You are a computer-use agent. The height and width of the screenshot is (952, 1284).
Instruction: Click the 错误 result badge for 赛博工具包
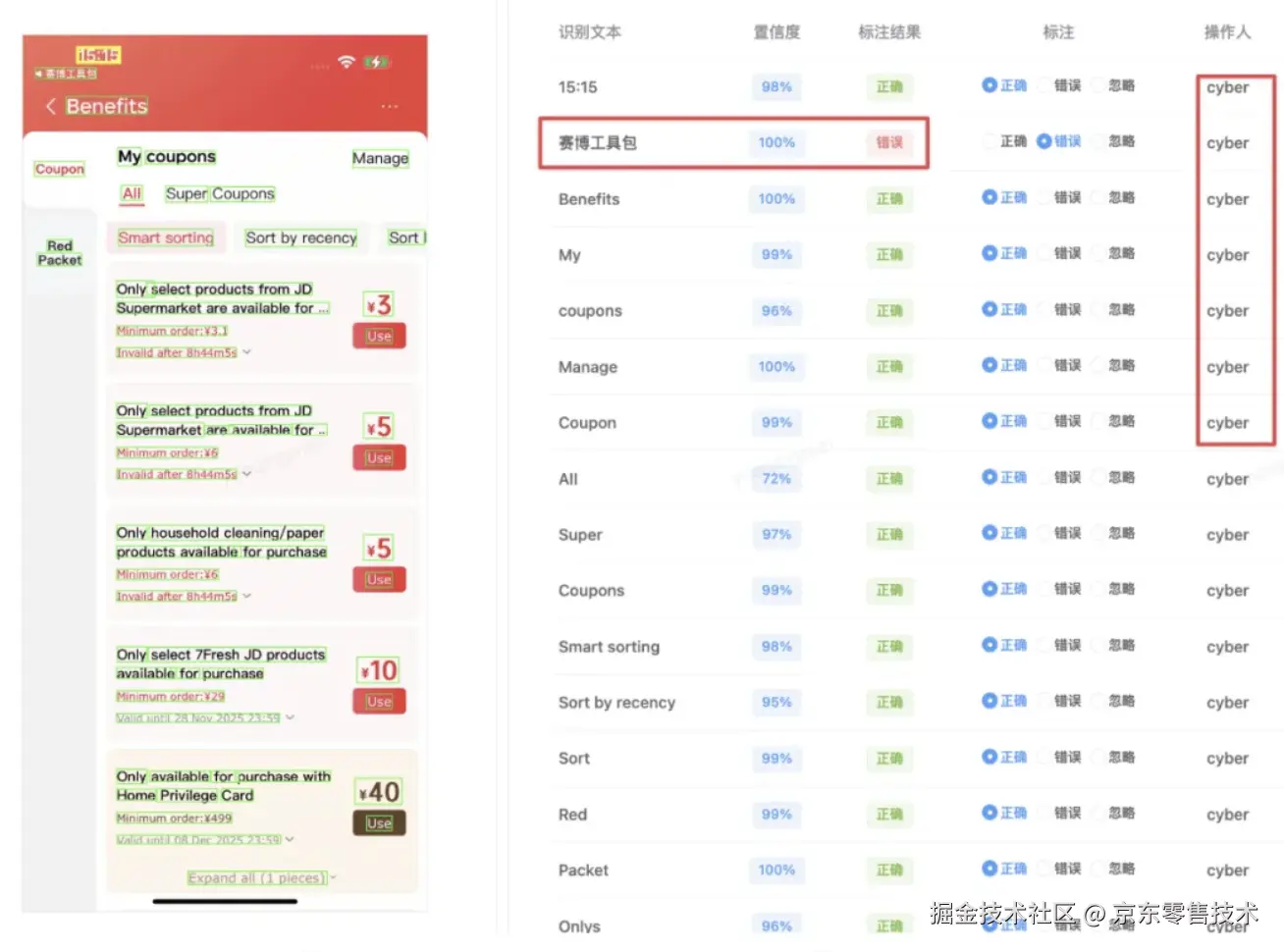pyautogui.click(x=889, y=142)
